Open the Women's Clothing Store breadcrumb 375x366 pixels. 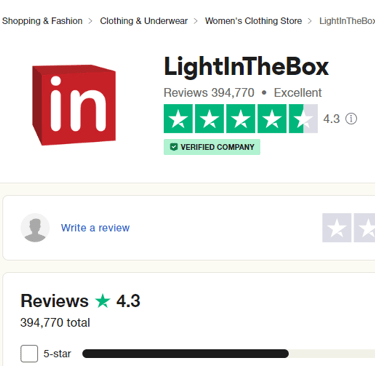253,21
